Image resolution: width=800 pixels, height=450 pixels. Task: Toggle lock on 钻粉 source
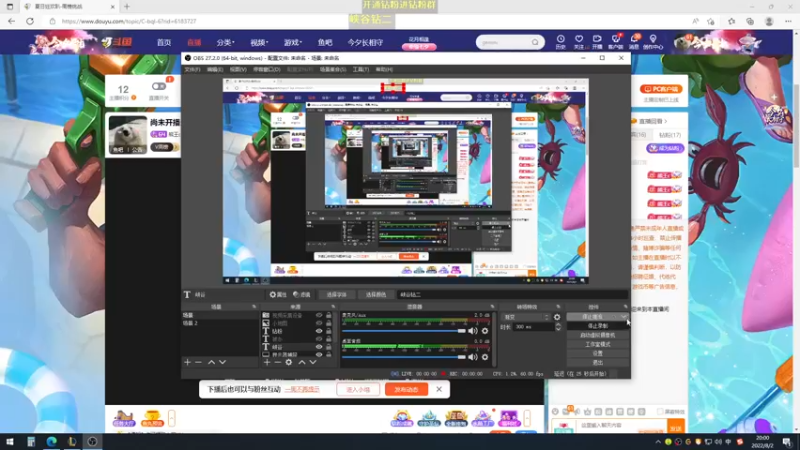tap(329, 331)
